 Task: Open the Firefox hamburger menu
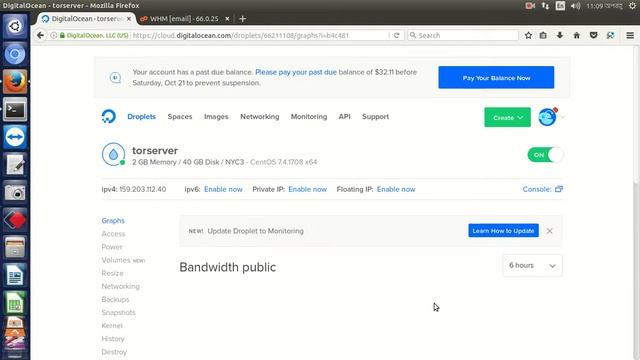[630, 36]
